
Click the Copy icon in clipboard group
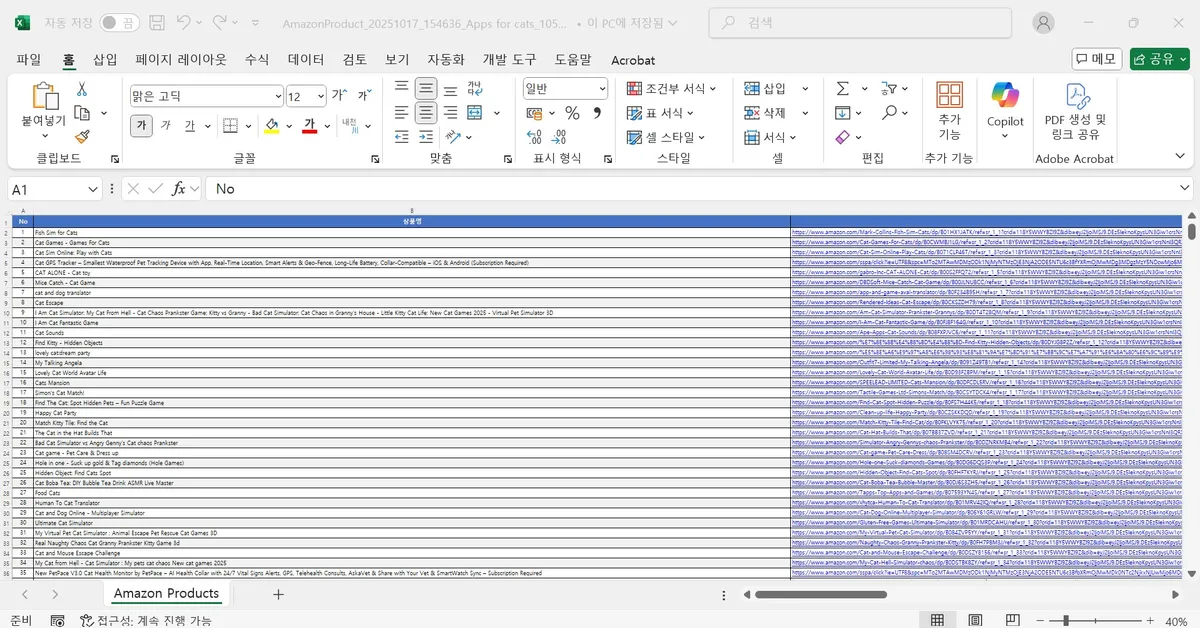click(x=82, y=113)
